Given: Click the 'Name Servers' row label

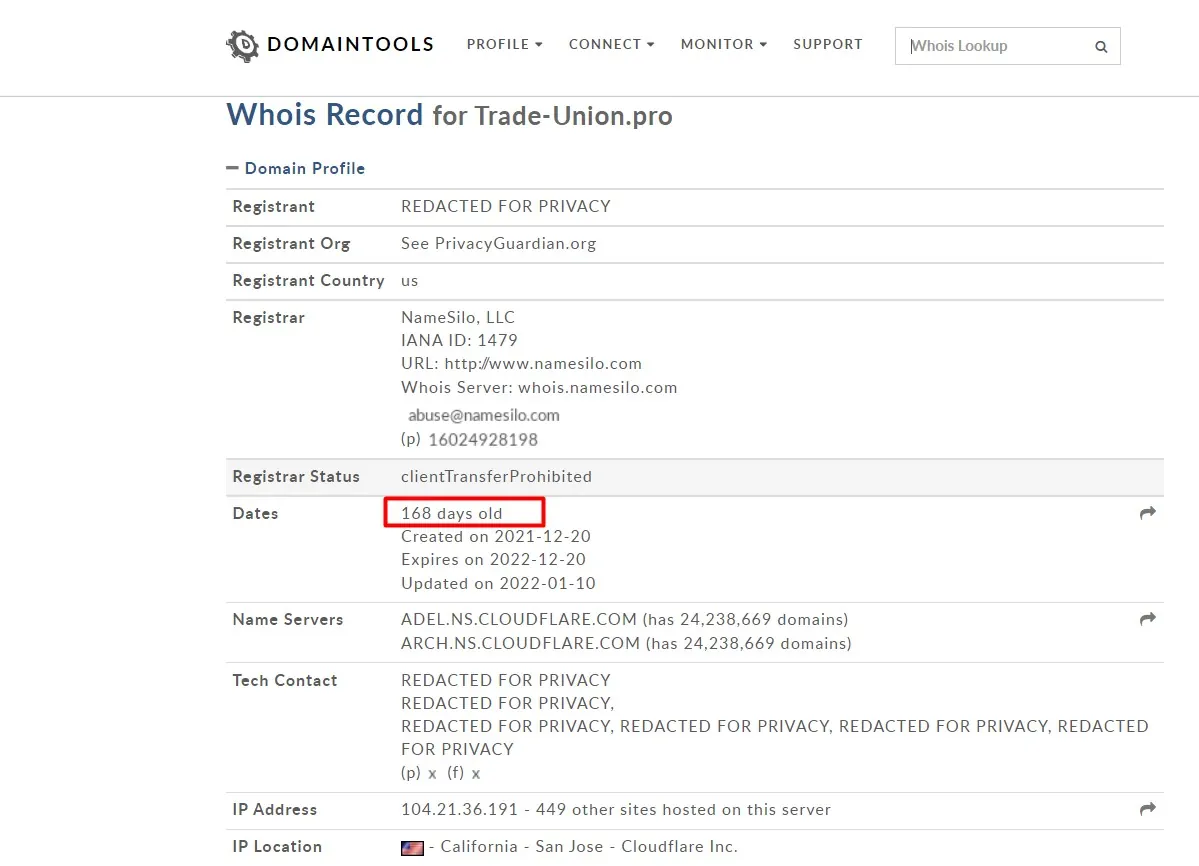Looking at the screenshot, I should coord(288,619).
